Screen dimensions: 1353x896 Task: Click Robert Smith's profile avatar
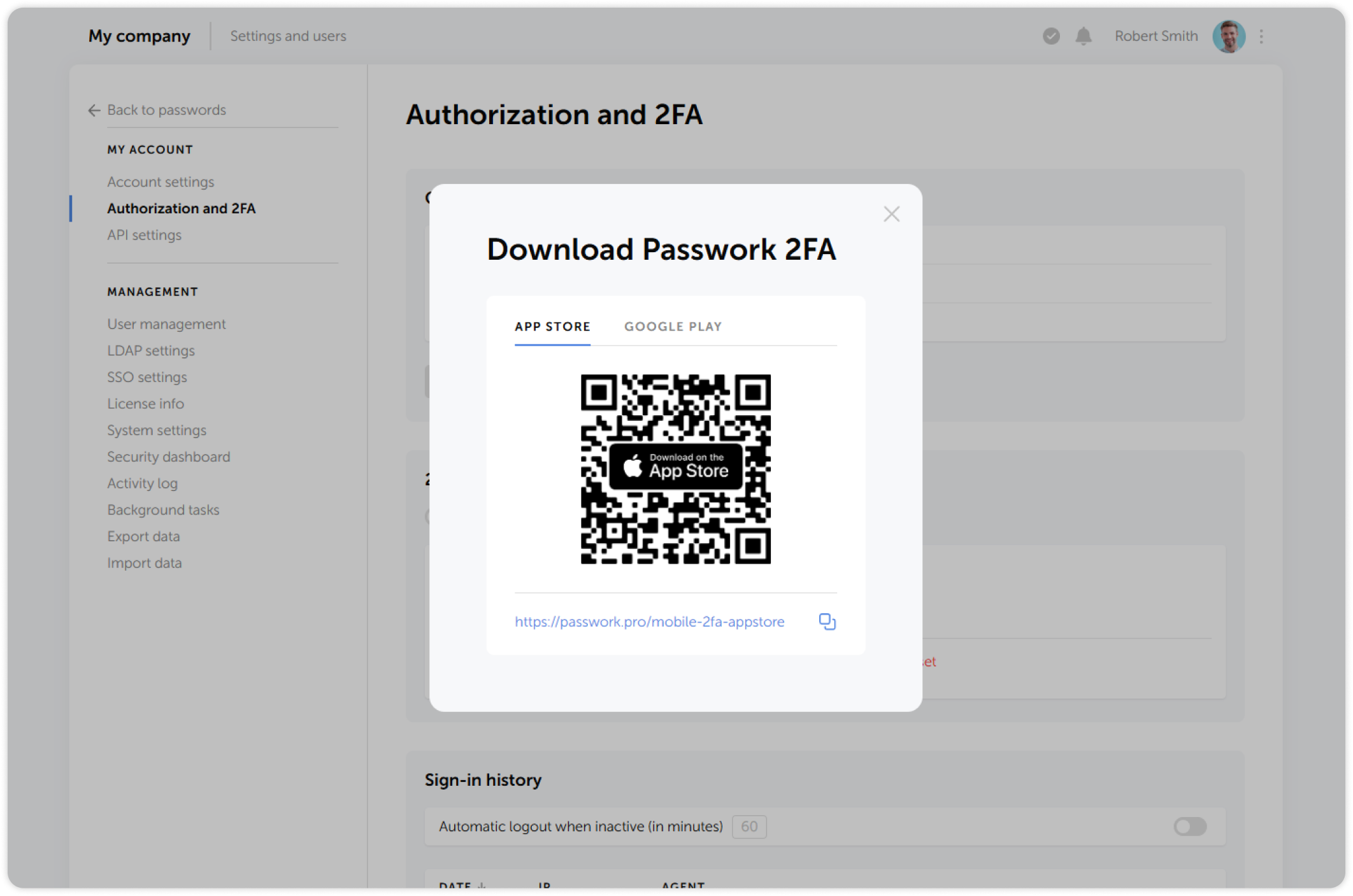click(1229, 36)
